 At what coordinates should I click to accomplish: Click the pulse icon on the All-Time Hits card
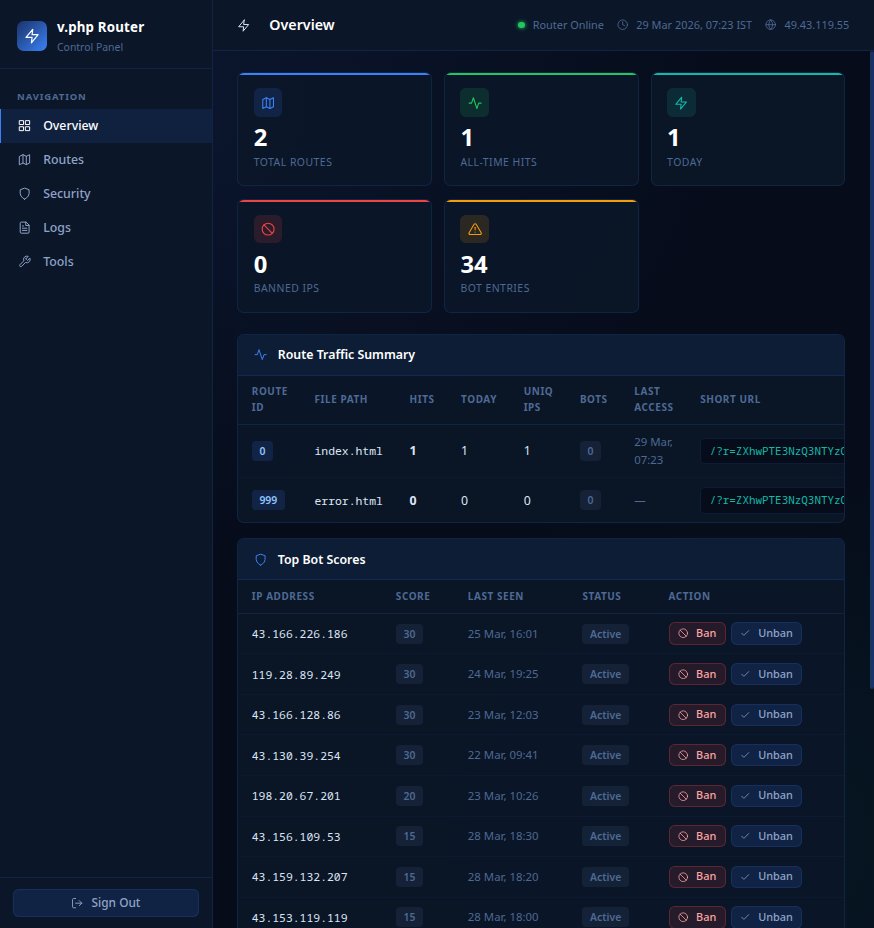tap(474, 102)
